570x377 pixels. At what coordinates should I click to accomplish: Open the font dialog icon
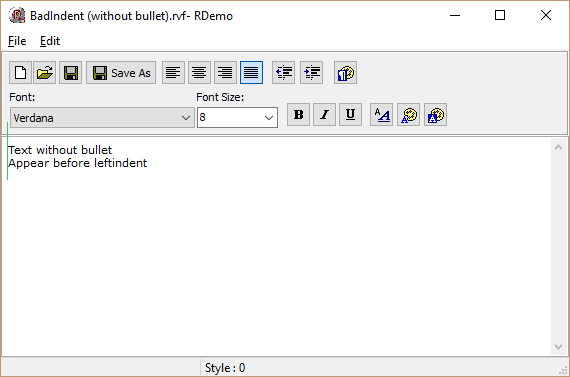[x=381, y=115]
